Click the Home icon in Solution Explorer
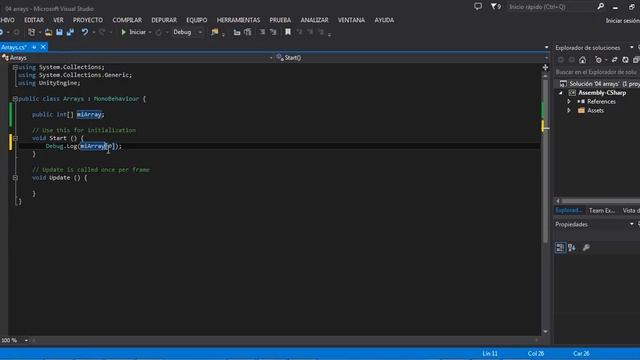This screenshot has height=360, width=640. (x=582, y=60)
